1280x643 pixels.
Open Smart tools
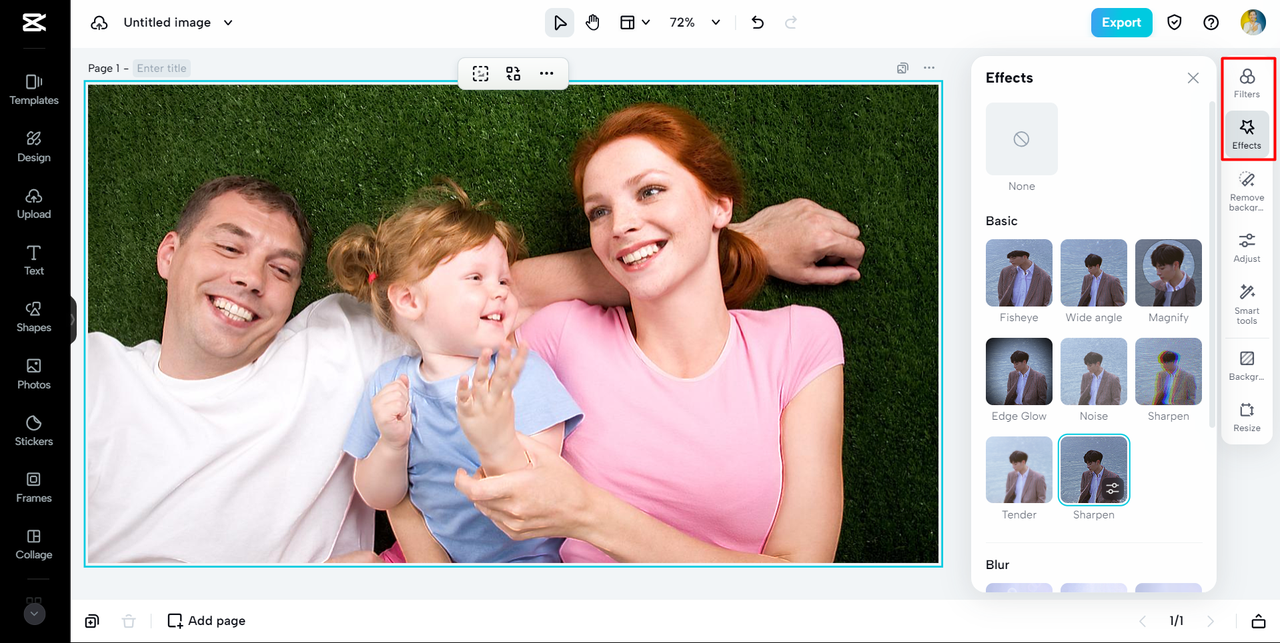point(1247,302)
